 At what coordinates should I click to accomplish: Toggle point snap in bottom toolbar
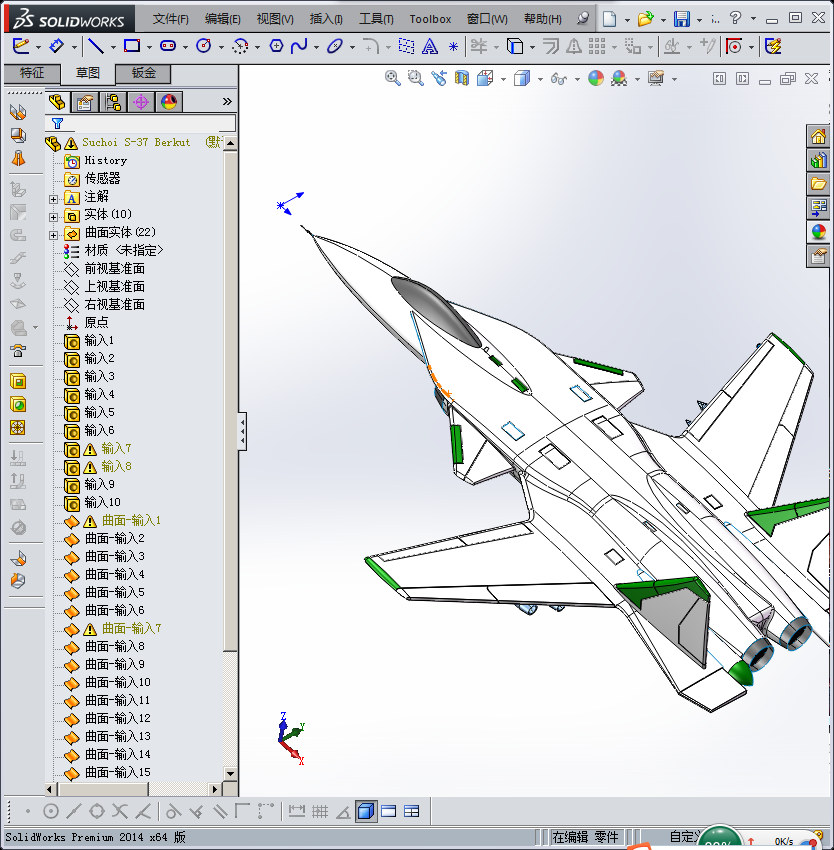28,812
